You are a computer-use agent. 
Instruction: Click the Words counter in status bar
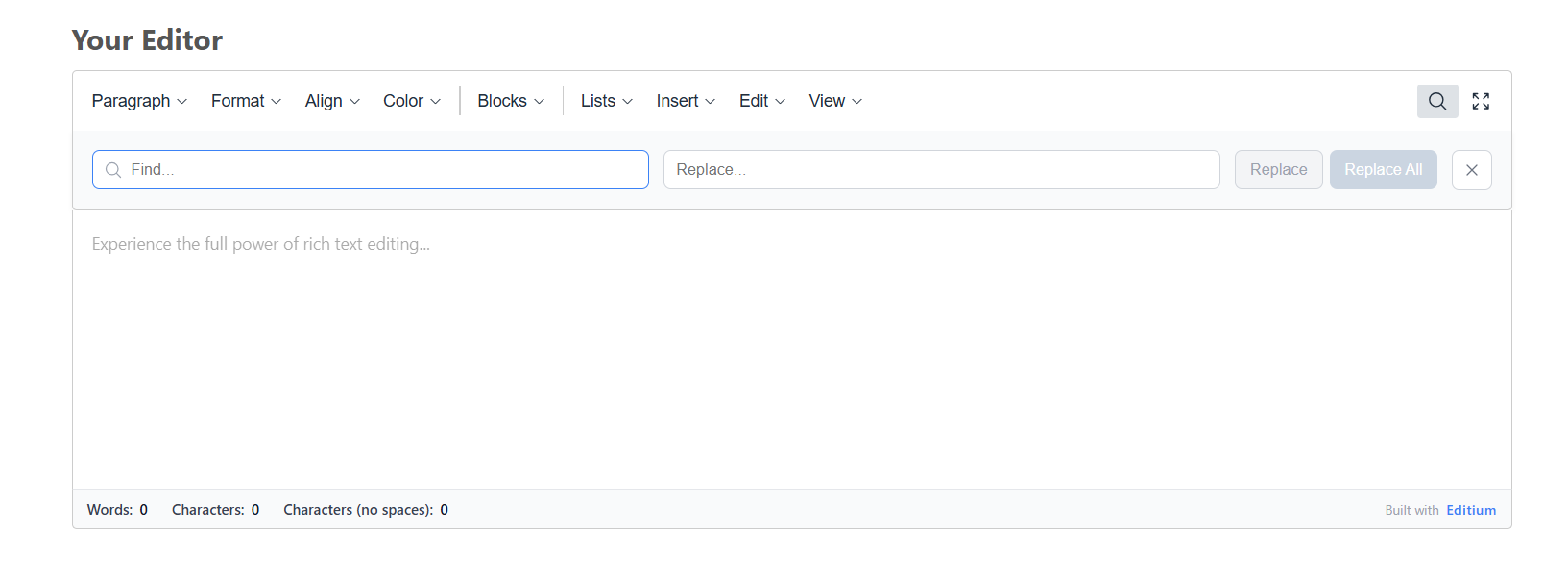point(117,510)
